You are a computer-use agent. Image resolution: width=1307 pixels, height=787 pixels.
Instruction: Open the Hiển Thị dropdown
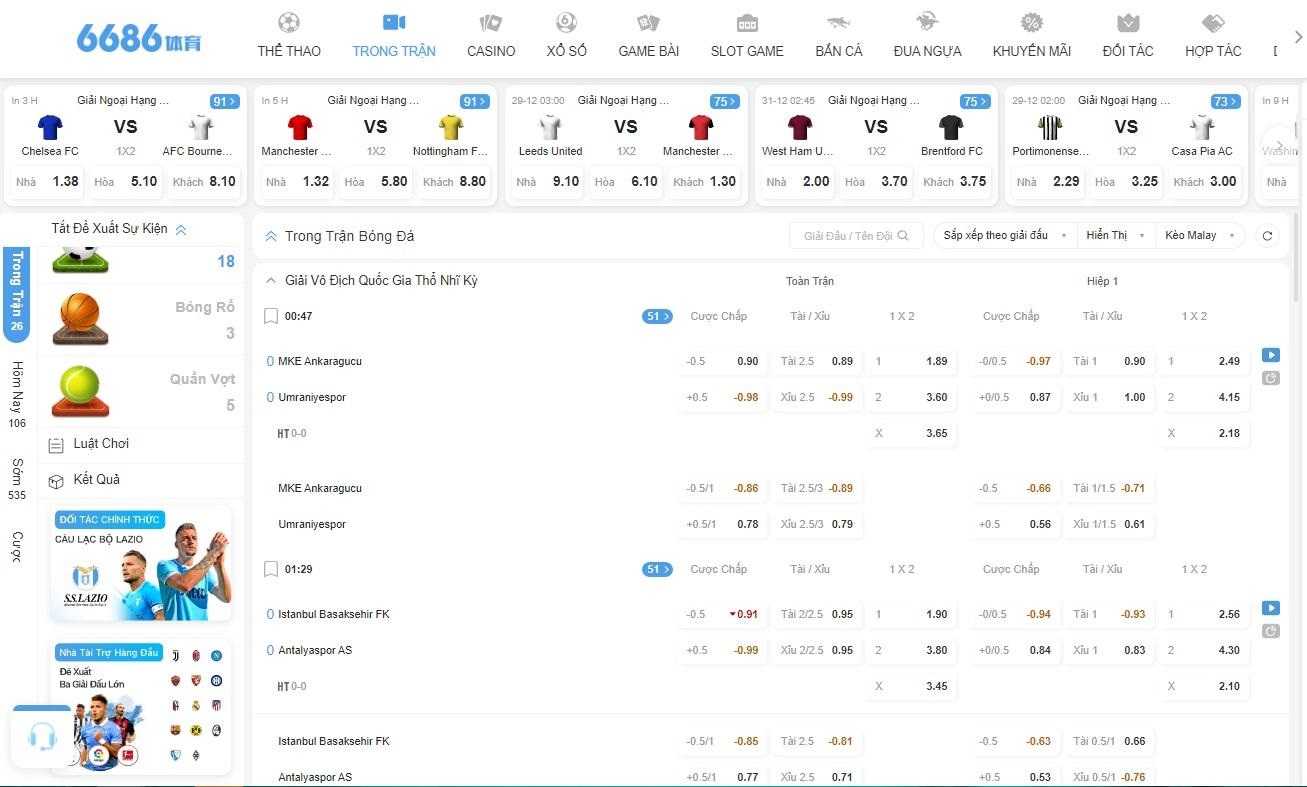pyautogui.click(x=1115, y=236)
